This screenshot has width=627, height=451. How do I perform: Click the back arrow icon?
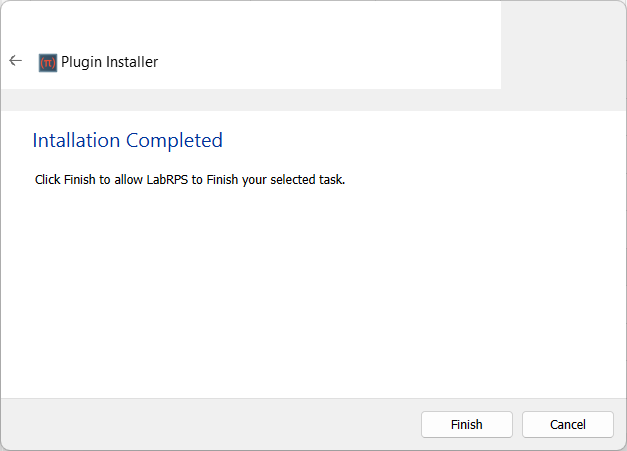click(x=15, y=61)
